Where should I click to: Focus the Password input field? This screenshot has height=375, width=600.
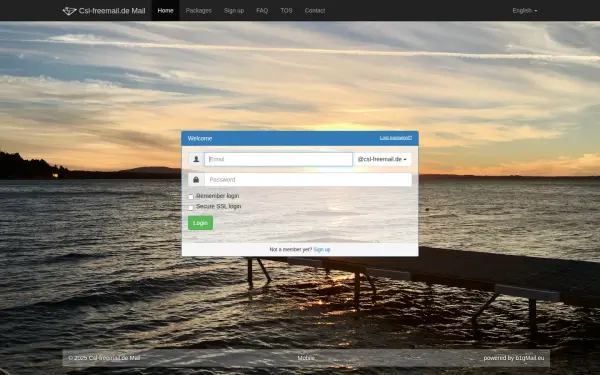click(308, 179)
